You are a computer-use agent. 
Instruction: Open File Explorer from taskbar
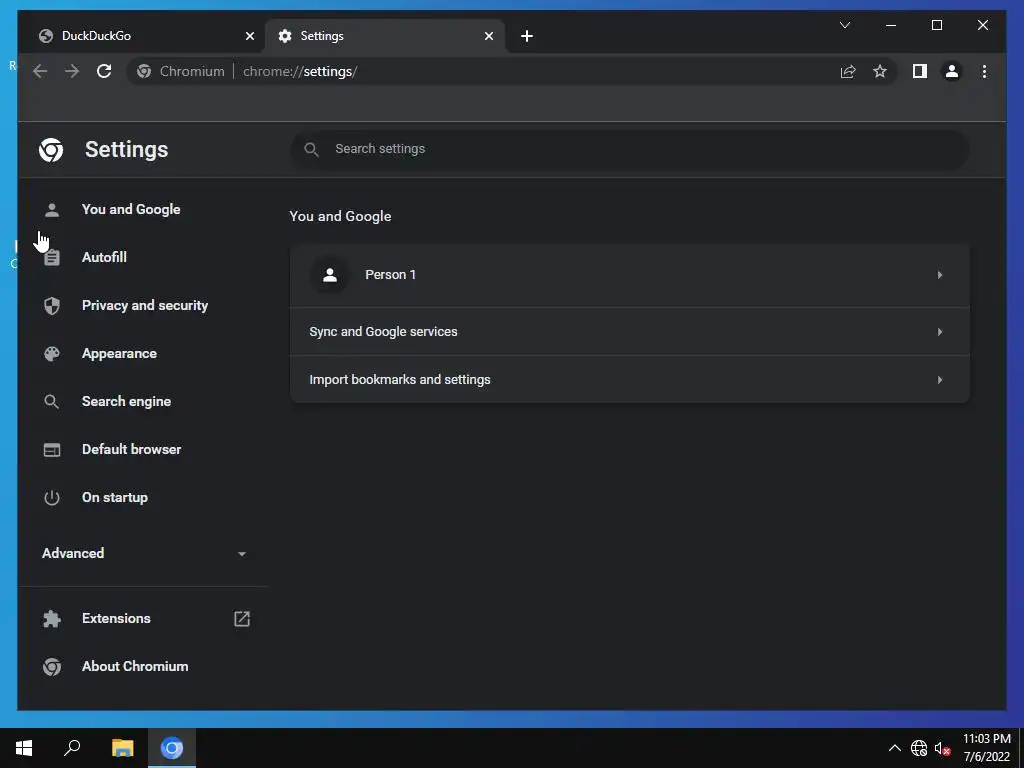tap(122, 748)
